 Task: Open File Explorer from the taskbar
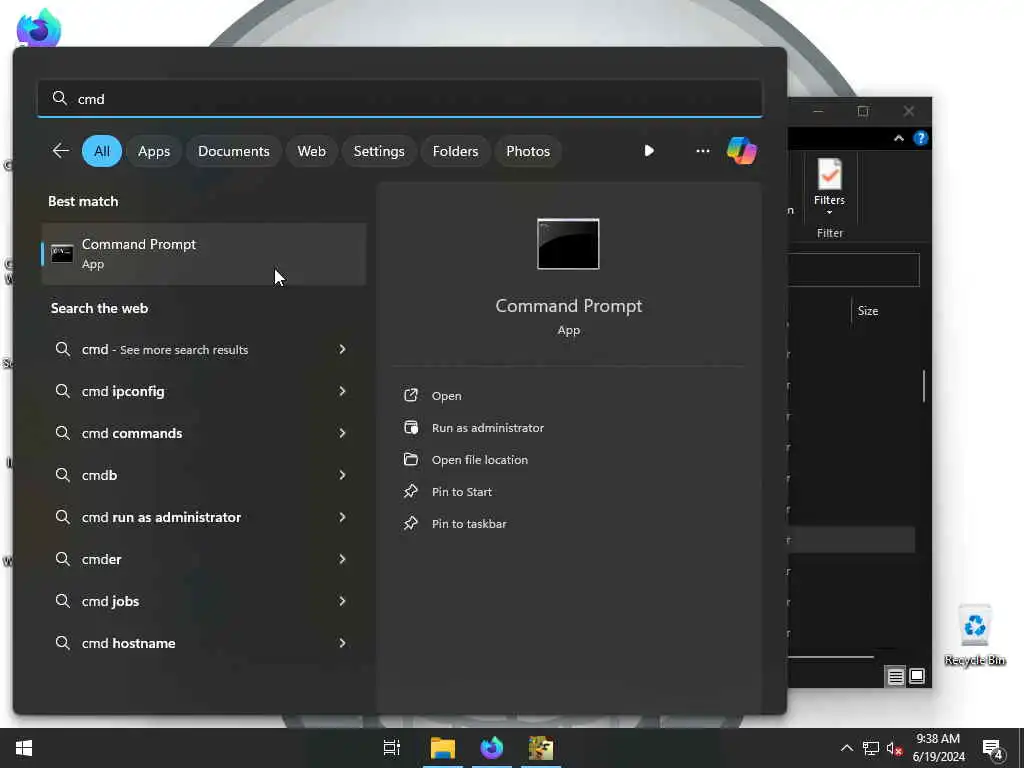tap(442, 748)
